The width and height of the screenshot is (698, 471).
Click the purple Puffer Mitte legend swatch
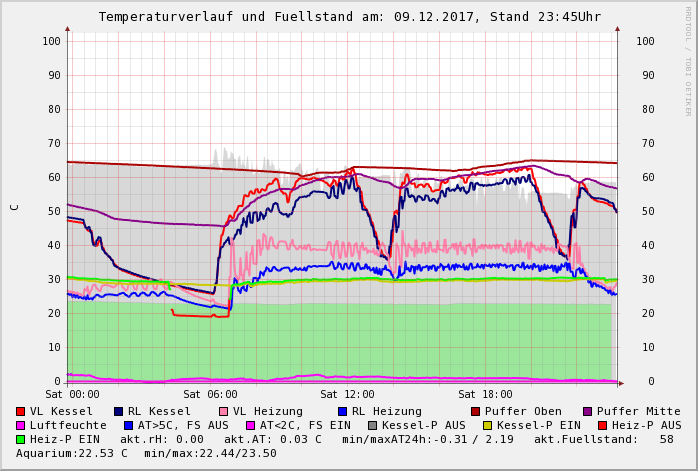click(x=587, y=411)
